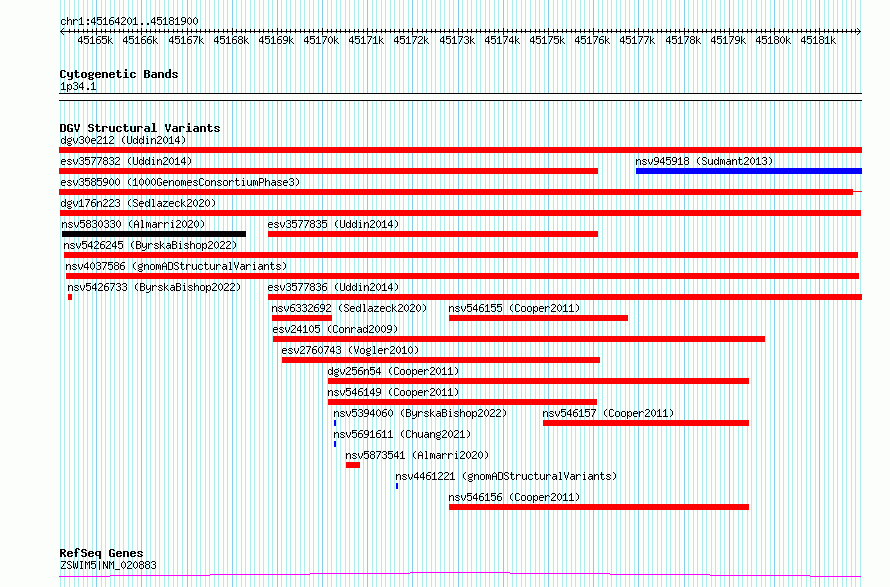
Task: Click the red bar under nsv546155
Action: (538, 318)
